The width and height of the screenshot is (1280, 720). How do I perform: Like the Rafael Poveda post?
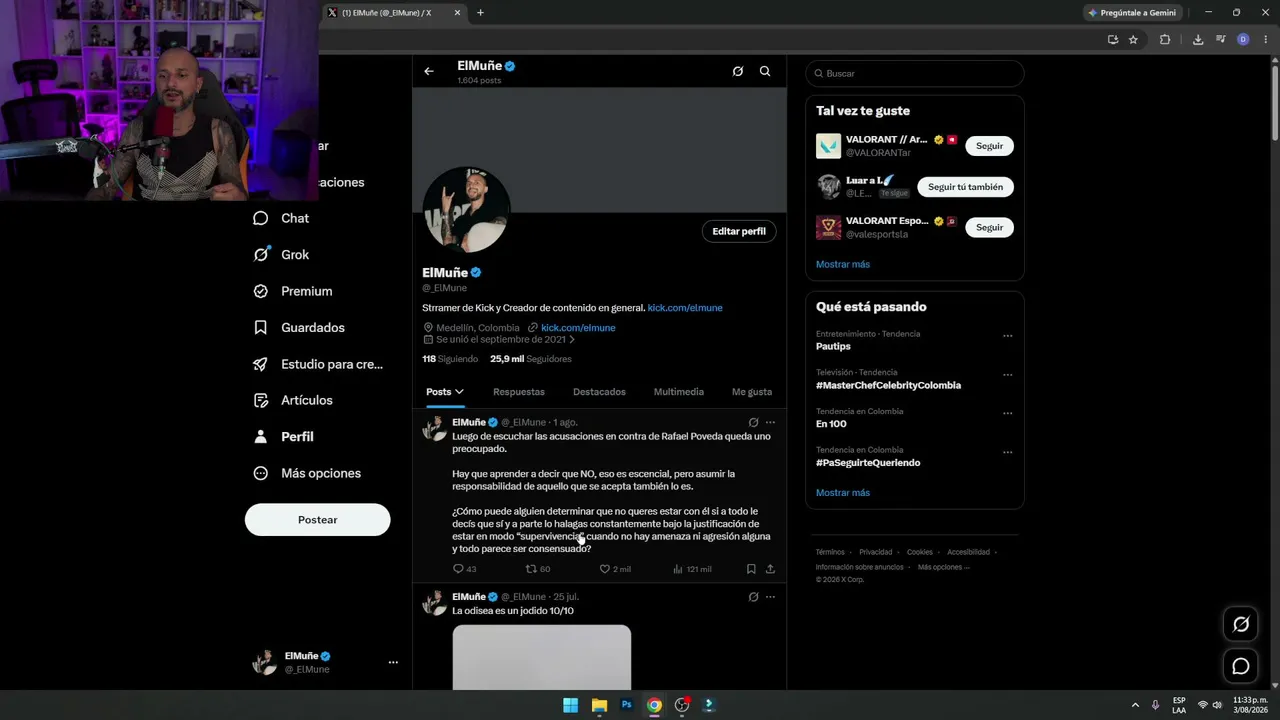pyautogui.click(x=615, y=569)
